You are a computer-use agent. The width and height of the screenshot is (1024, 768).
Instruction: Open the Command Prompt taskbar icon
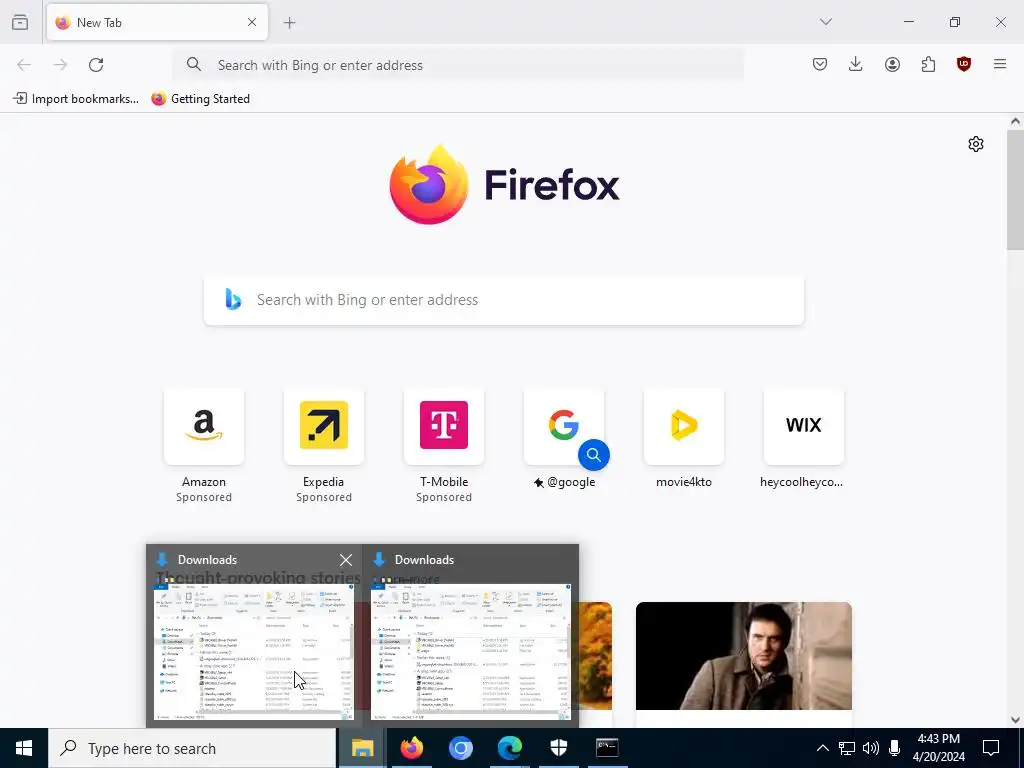[x=607, y=748]
